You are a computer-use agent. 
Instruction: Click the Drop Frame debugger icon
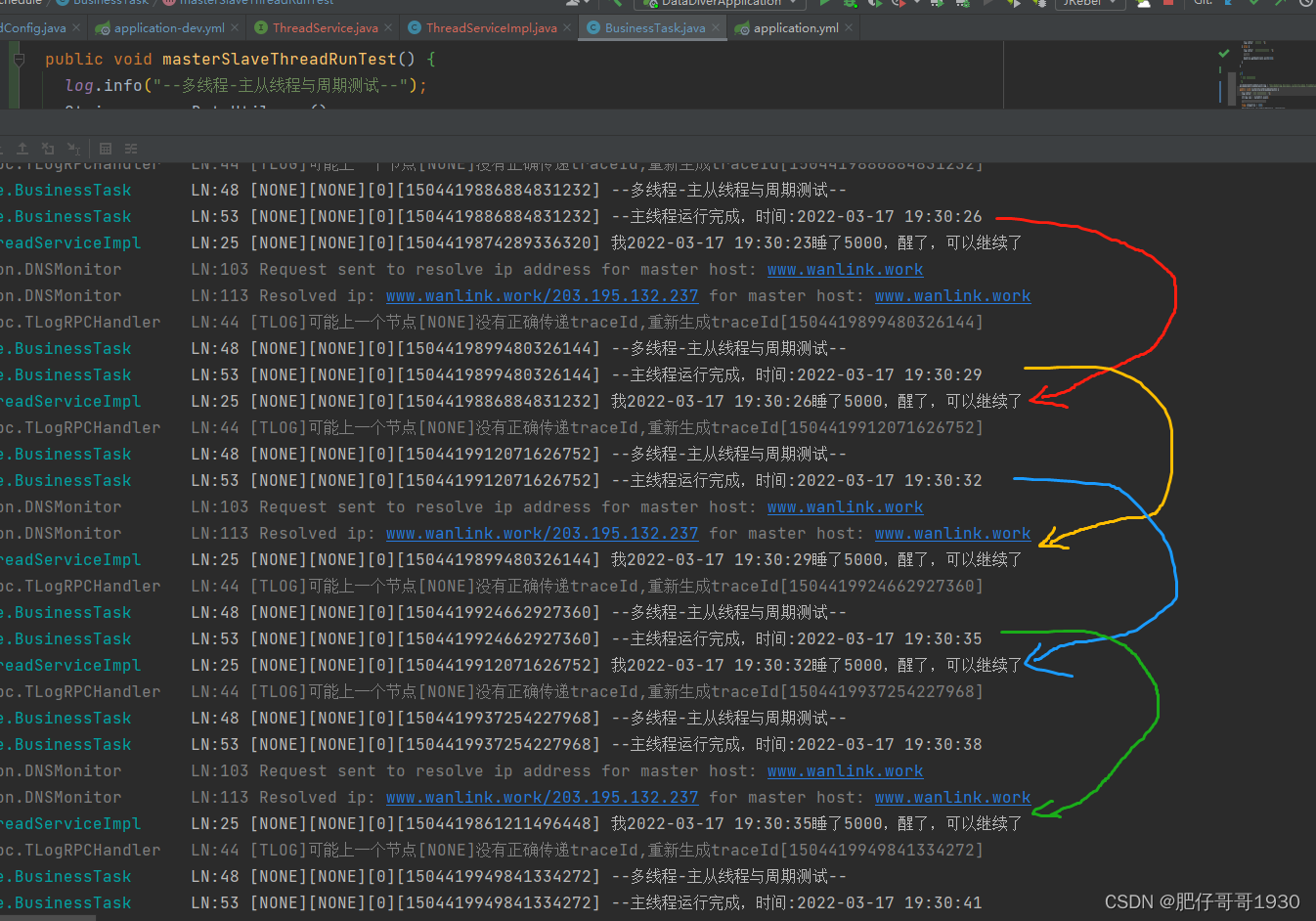[48, 149]
